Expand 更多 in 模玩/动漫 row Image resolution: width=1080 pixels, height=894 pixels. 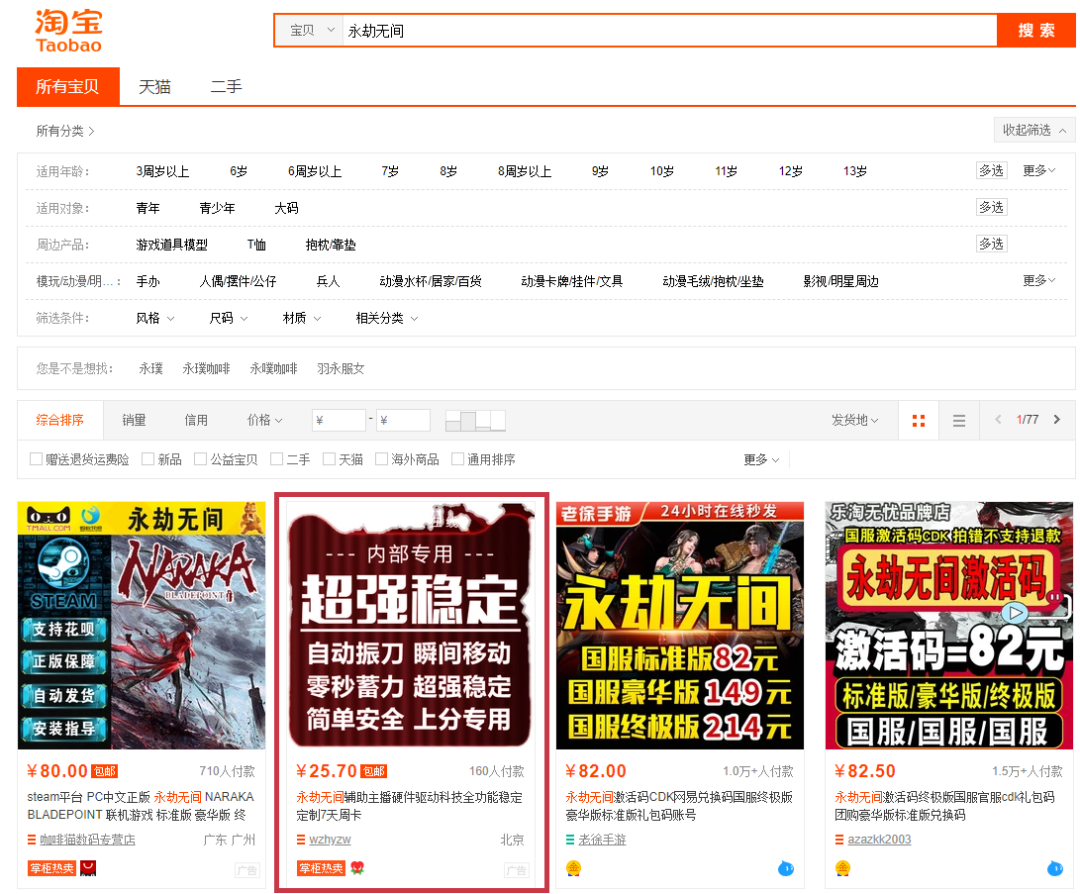[x=1039, y=280]
